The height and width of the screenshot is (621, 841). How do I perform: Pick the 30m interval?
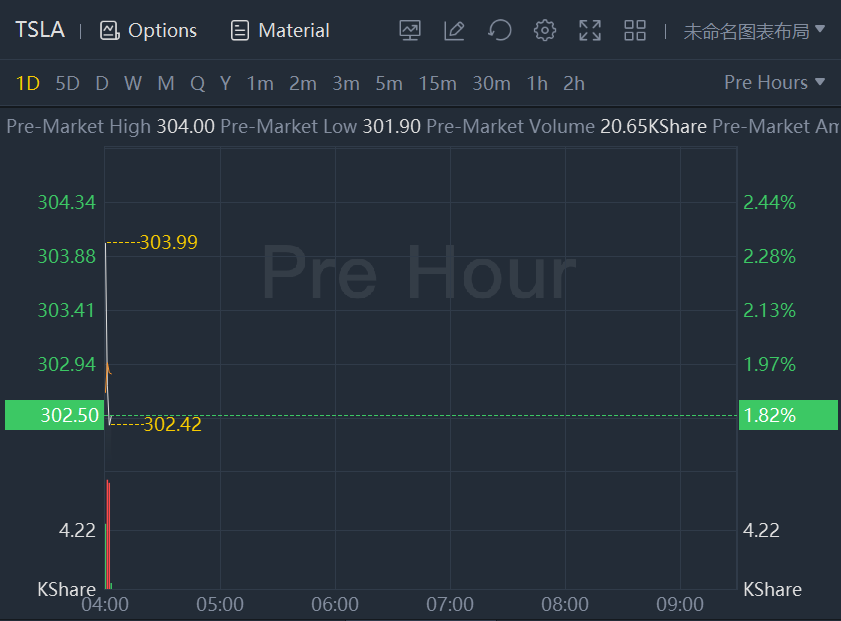point(491,83)
